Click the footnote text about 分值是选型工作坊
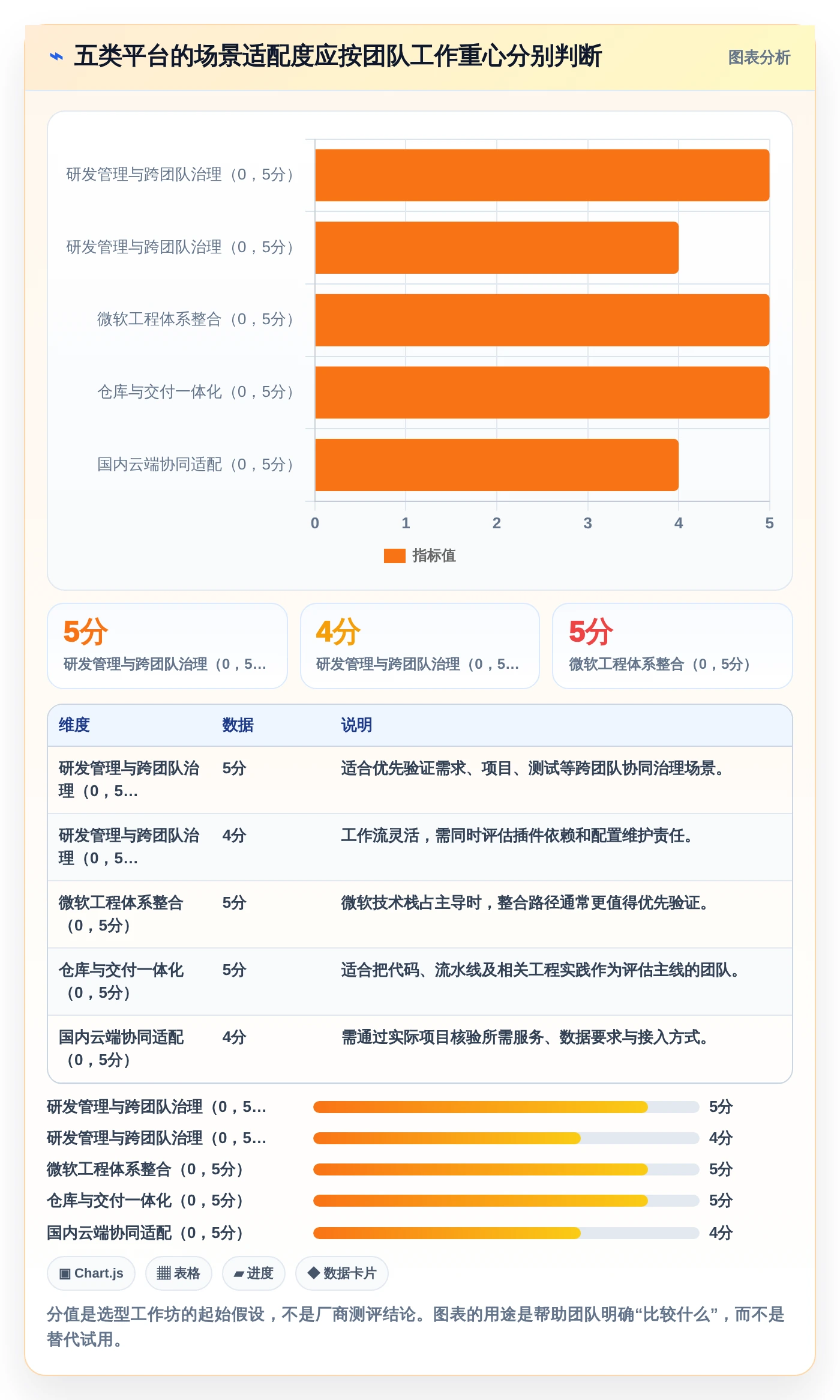The height and width of the screenshot is (1400, 840). point(416,1327)
